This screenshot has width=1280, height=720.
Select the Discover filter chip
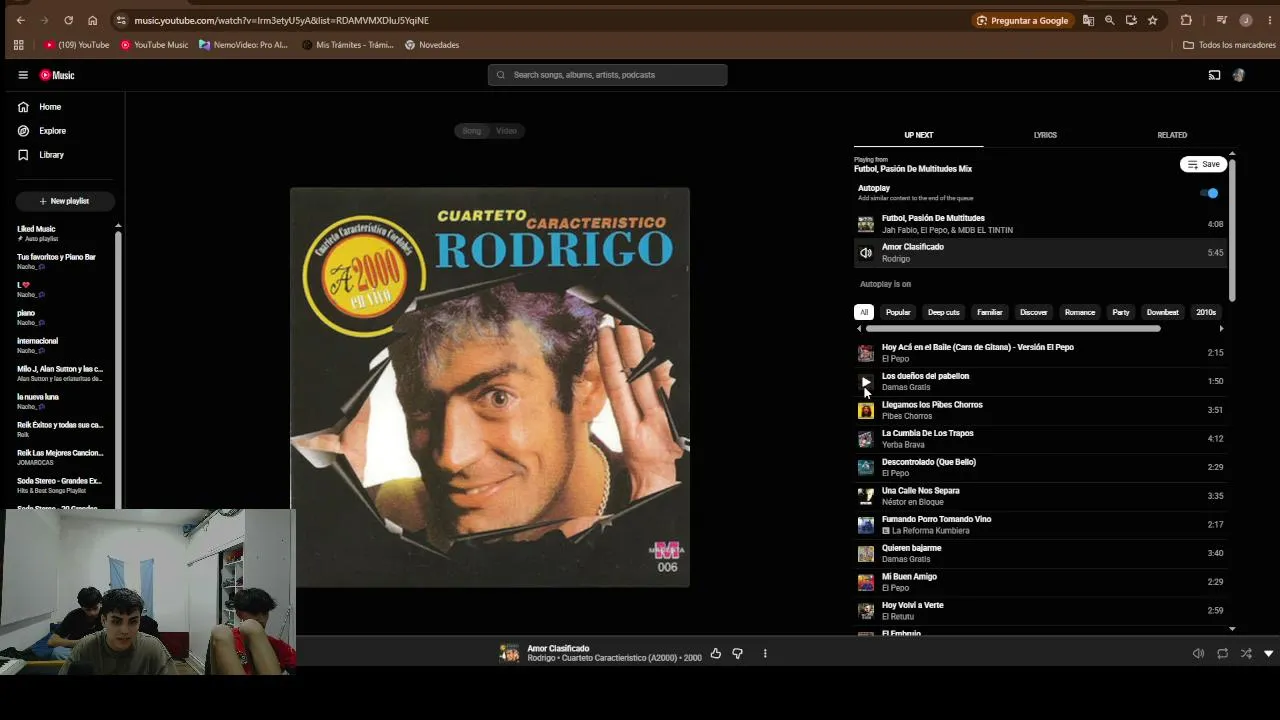[x=1034, y=312]
